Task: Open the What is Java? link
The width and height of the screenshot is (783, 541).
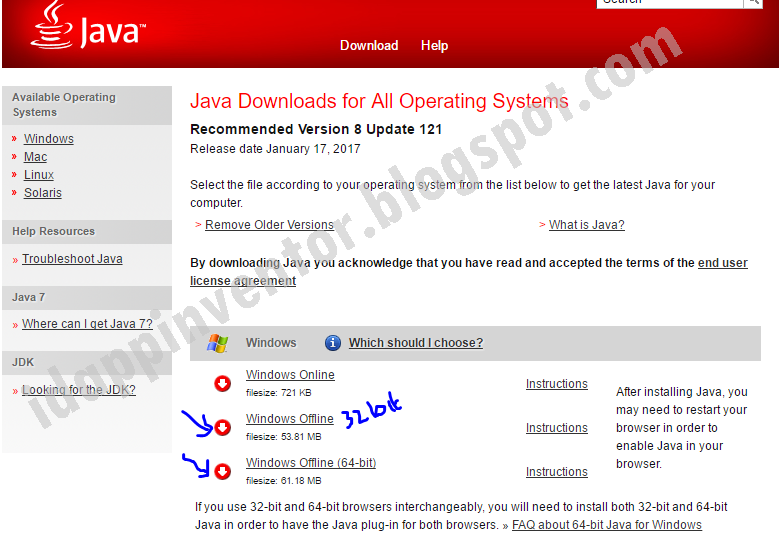Action: 587,225
